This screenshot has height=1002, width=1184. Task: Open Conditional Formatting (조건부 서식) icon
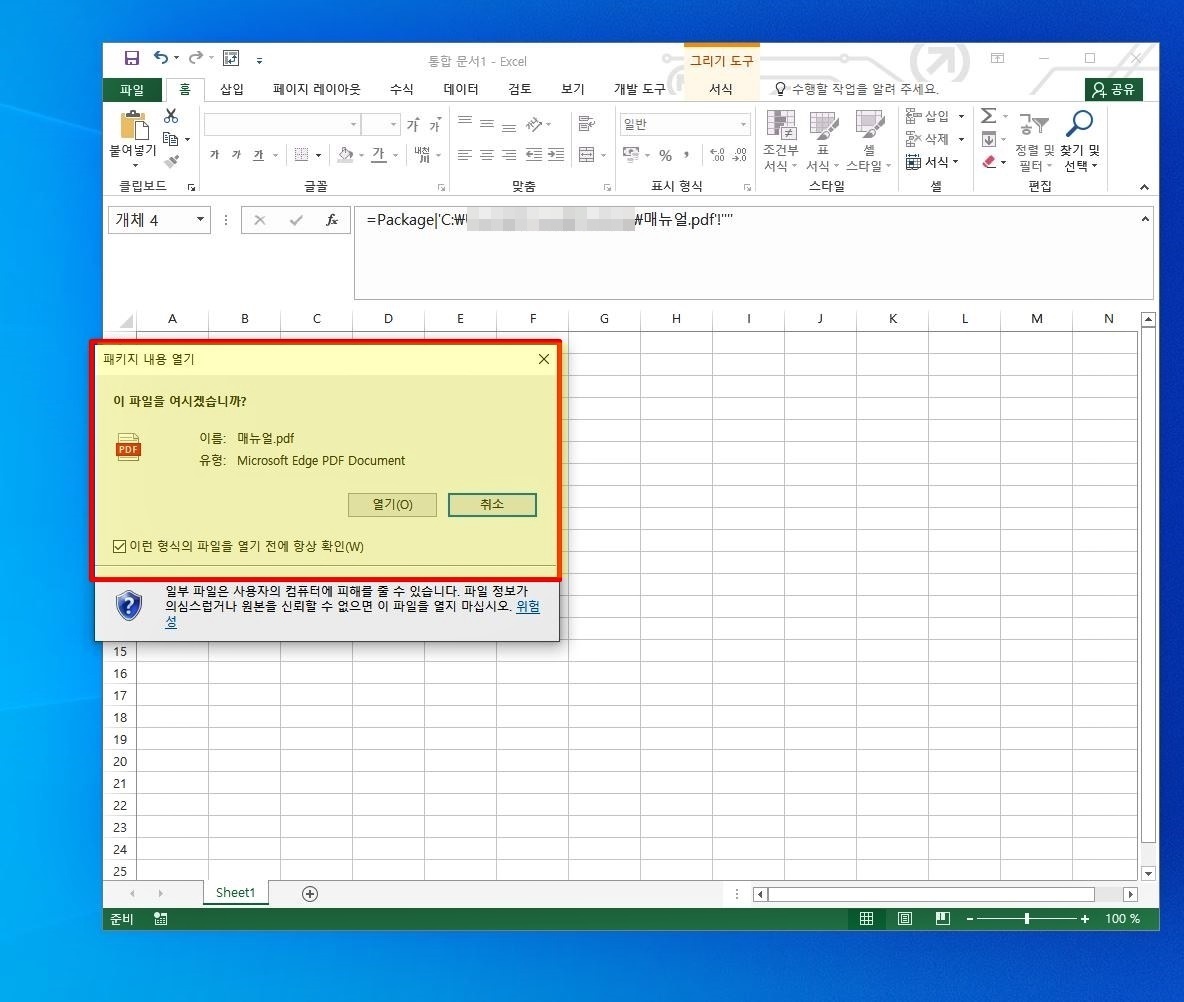[781, 125]
